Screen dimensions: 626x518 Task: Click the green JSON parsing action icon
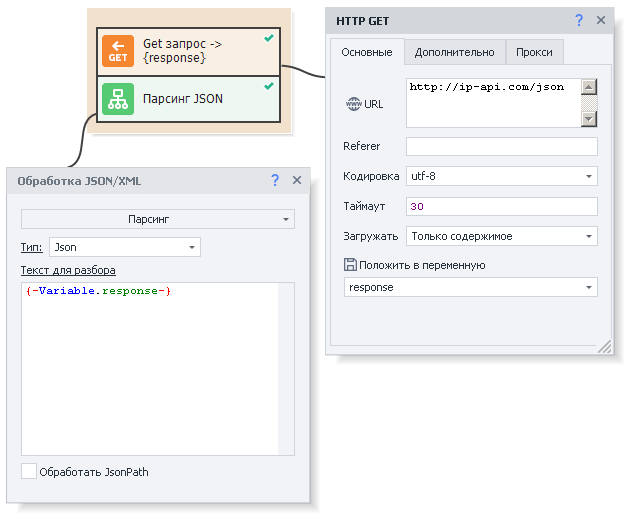tap(118, 99)
